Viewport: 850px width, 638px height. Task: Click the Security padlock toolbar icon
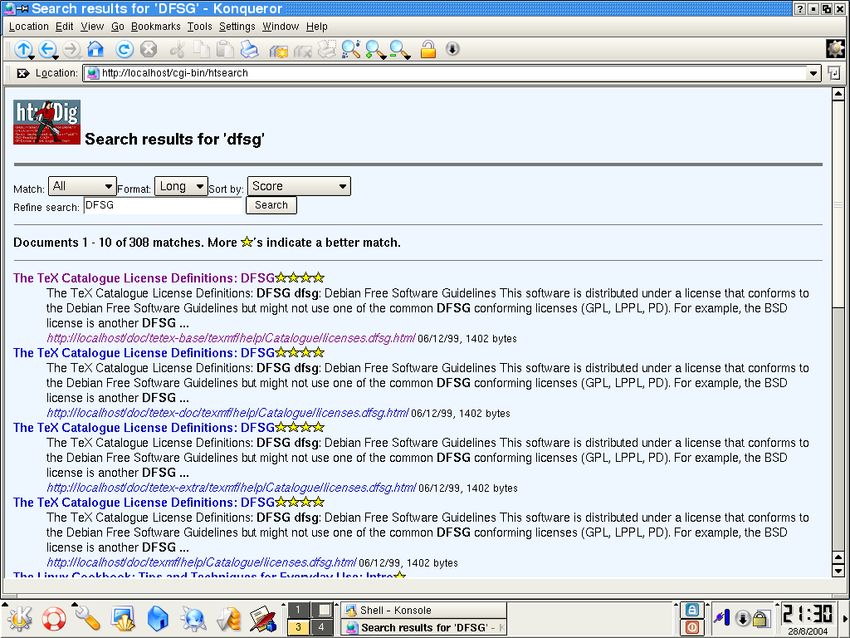click(428, 49)
